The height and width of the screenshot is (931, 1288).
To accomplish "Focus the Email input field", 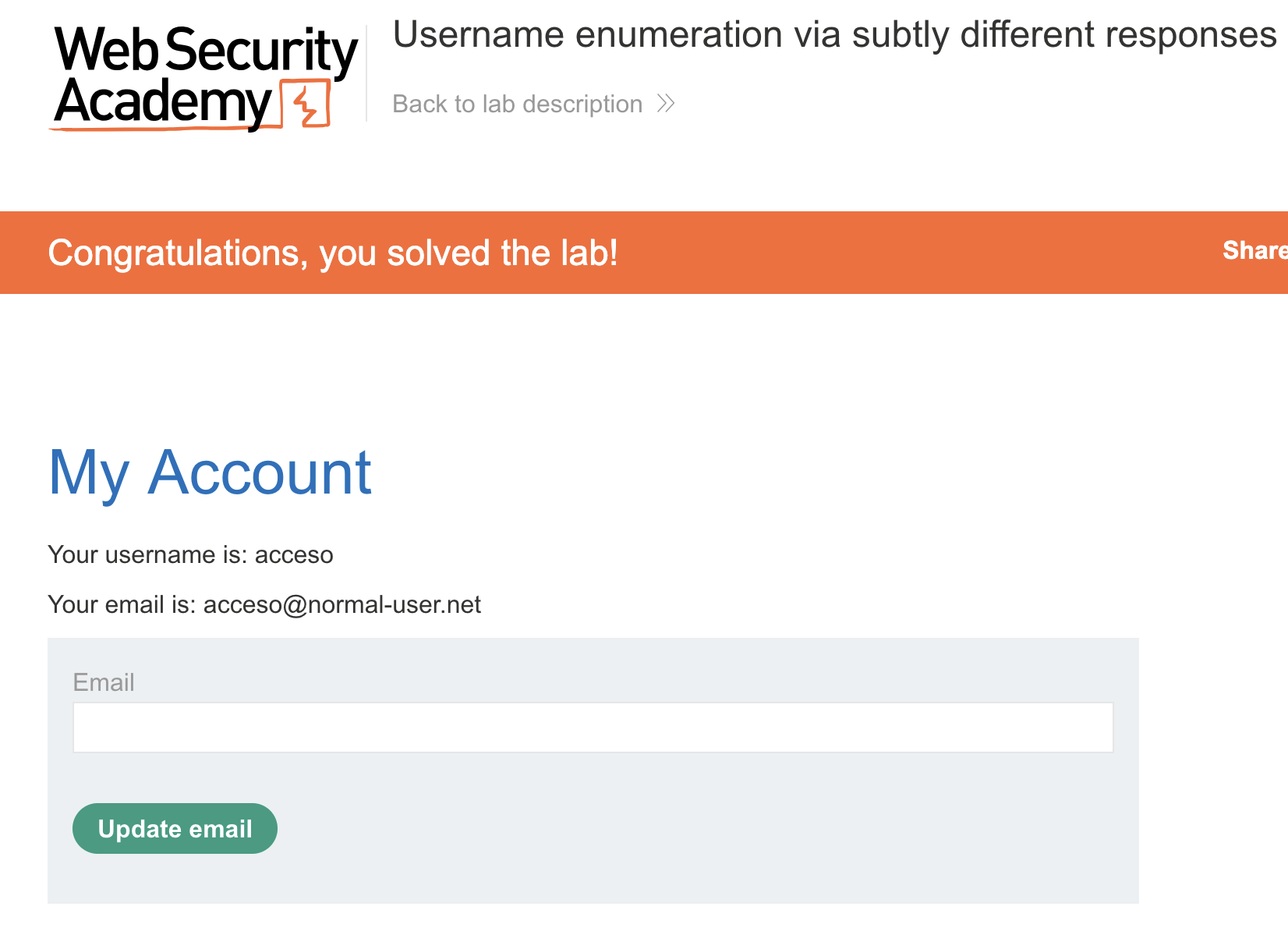I will [593, 727].
